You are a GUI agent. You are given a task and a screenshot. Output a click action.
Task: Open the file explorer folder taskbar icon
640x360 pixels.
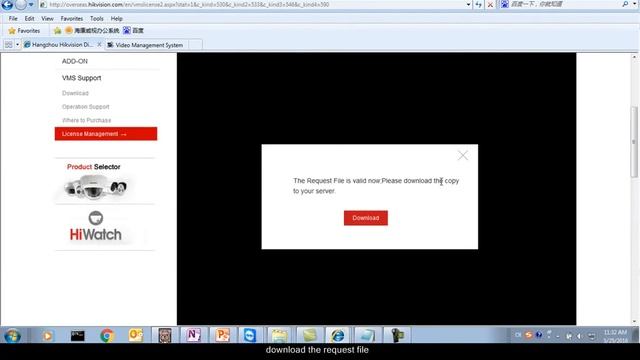(x=279, y=335)
